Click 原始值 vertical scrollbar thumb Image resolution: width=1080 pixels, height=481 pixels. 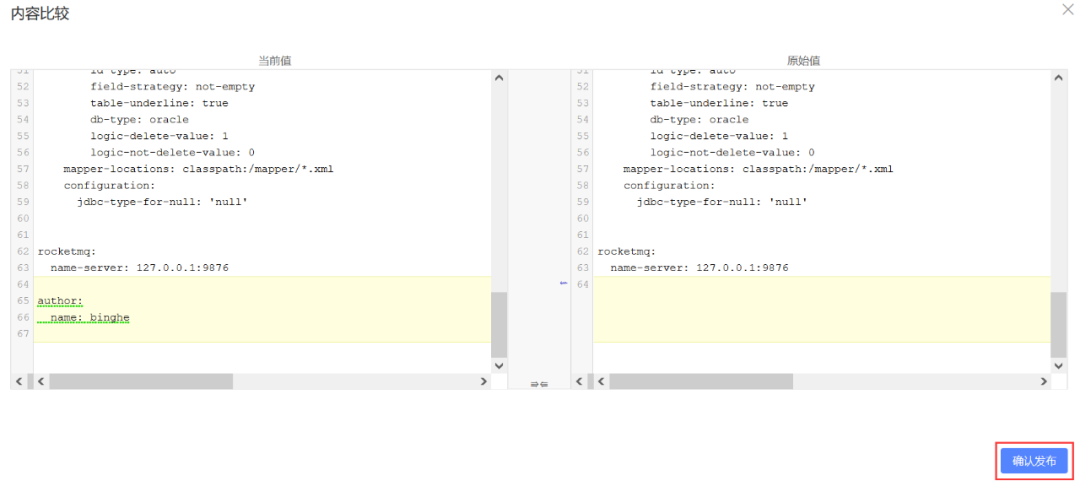1059,325
